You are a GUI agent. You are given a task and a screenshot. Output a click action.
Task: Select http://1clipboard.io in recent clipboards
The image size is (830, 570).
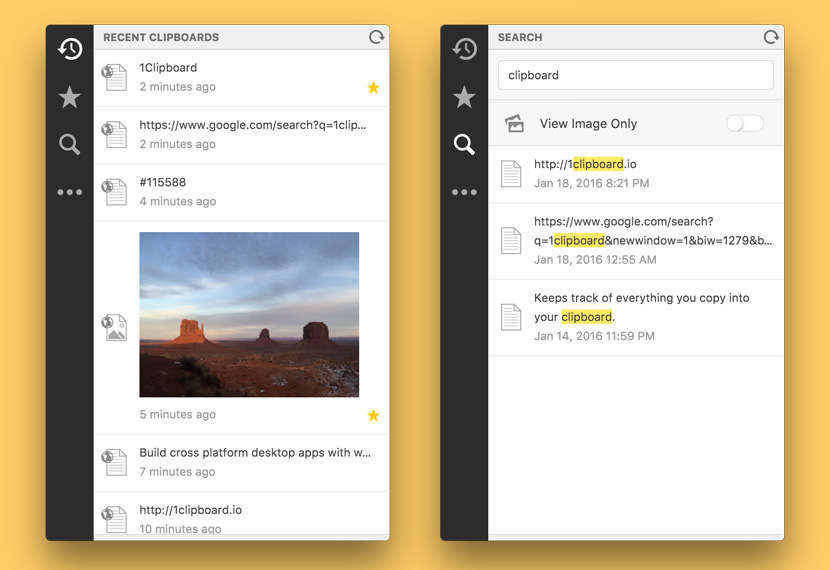[191, 510]
